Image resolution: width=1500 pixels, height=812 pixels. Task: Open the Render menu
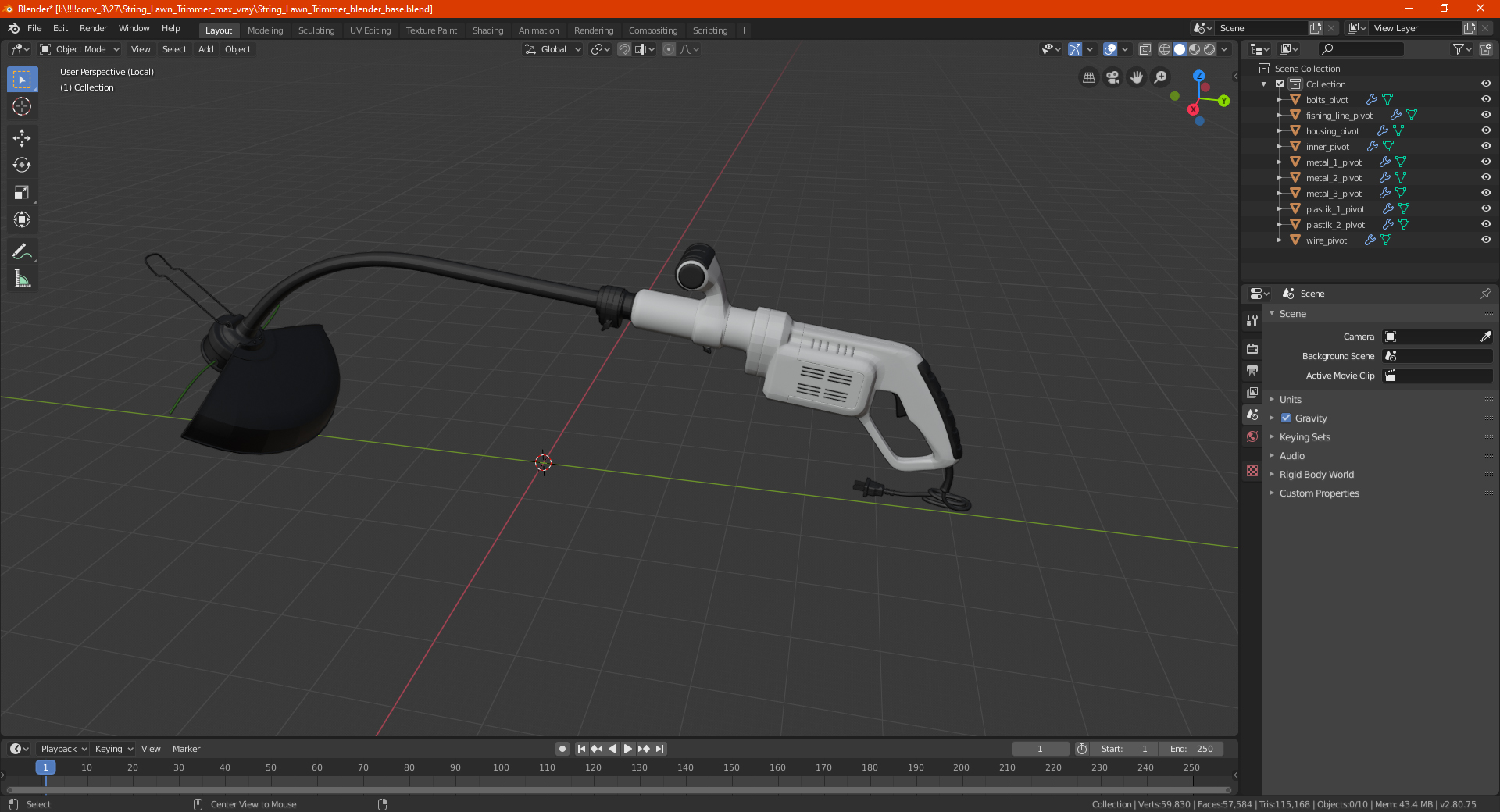(93, 28)
